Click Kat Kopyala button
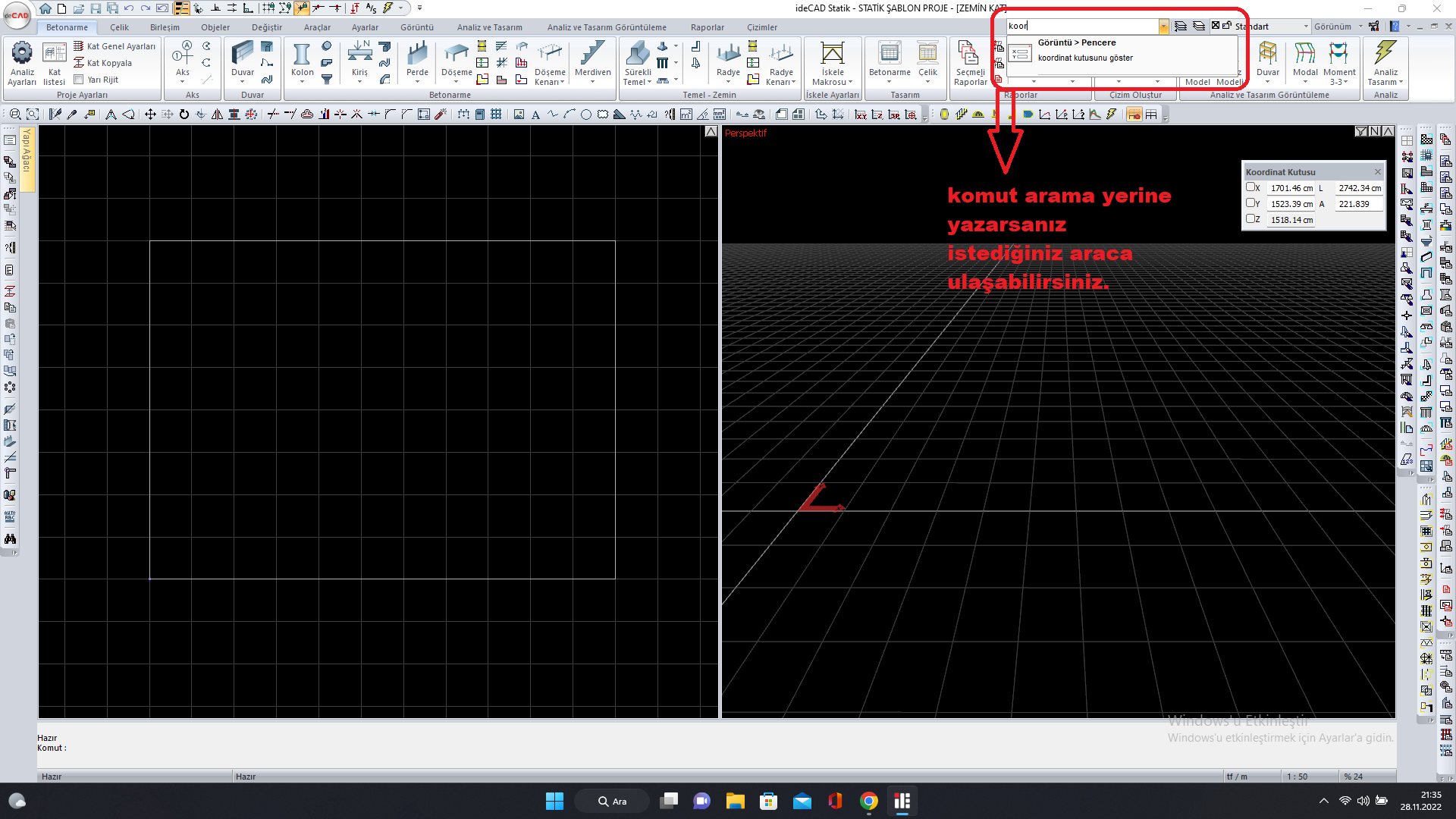The image size is (1456, 819). tap(102, 63)
